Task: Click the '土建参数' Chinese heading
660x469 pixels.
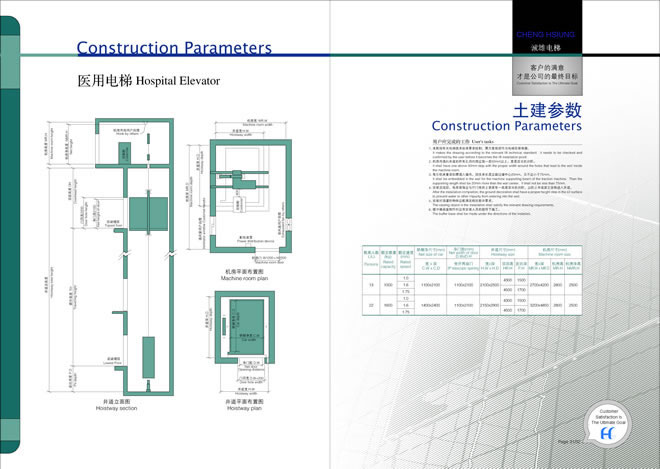Action: 547,110
